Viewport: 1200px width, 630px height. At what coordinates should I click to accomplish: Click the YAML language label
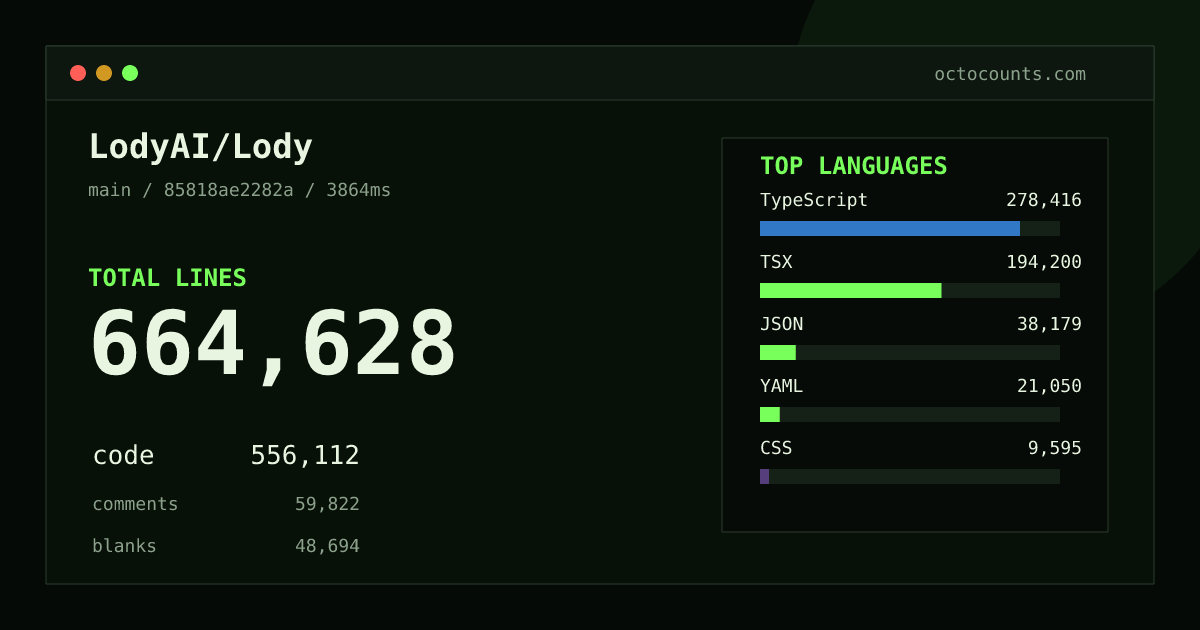[x=781, y=386]
